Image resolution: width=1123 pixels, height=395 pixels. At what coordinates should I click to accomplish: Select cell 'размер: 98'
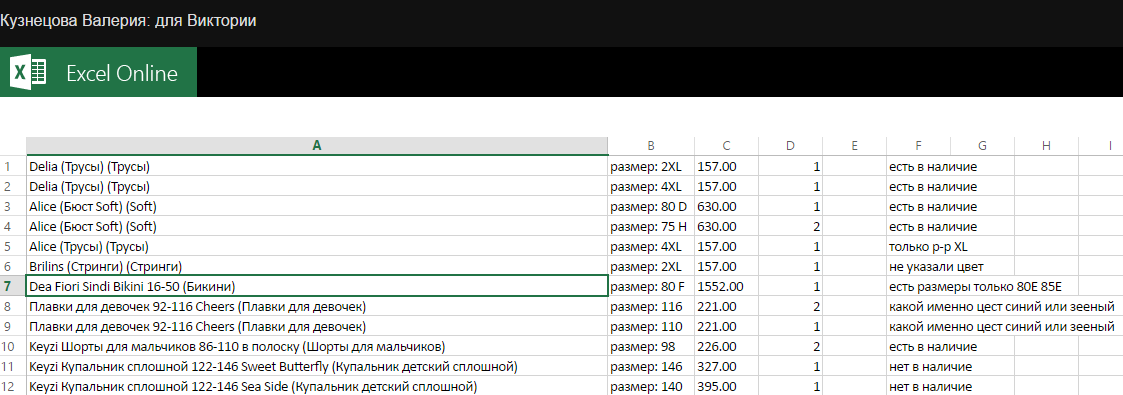point(651,347)
